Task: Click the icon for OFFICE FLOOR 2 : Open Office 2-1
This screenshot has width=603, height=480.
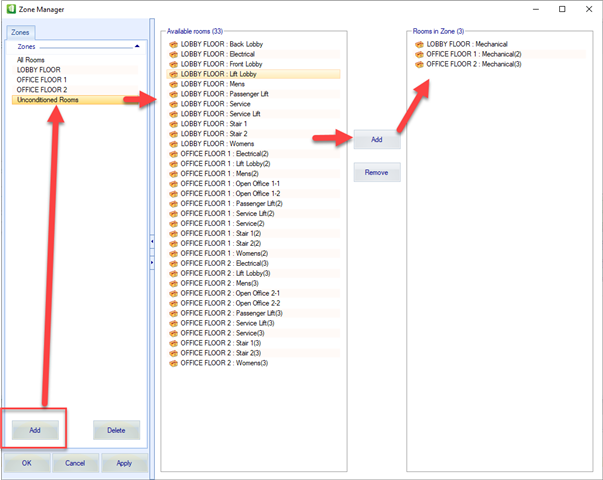Action: coord(173,293)
